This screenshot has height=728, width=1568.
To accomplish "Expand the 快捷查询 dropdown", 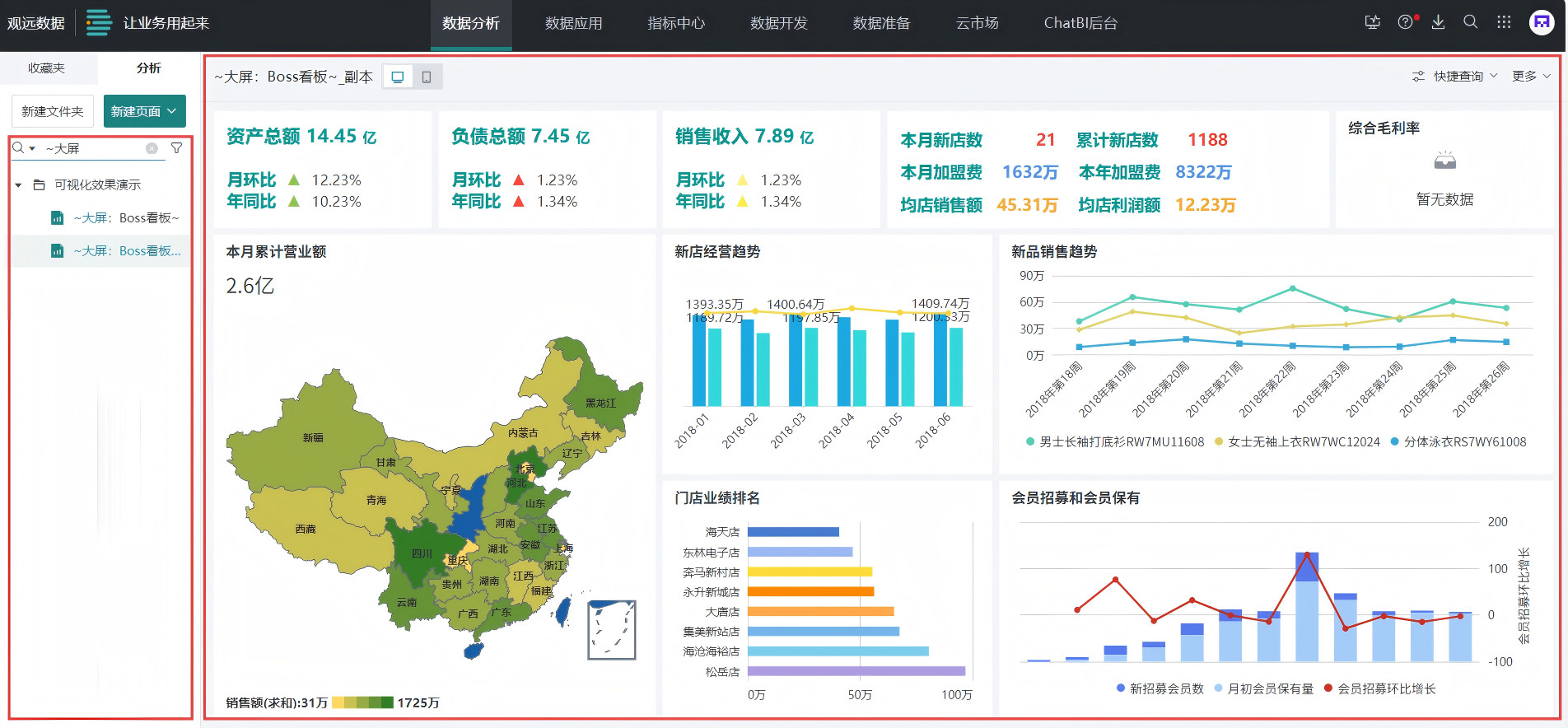I will [x=1455, y=77].
